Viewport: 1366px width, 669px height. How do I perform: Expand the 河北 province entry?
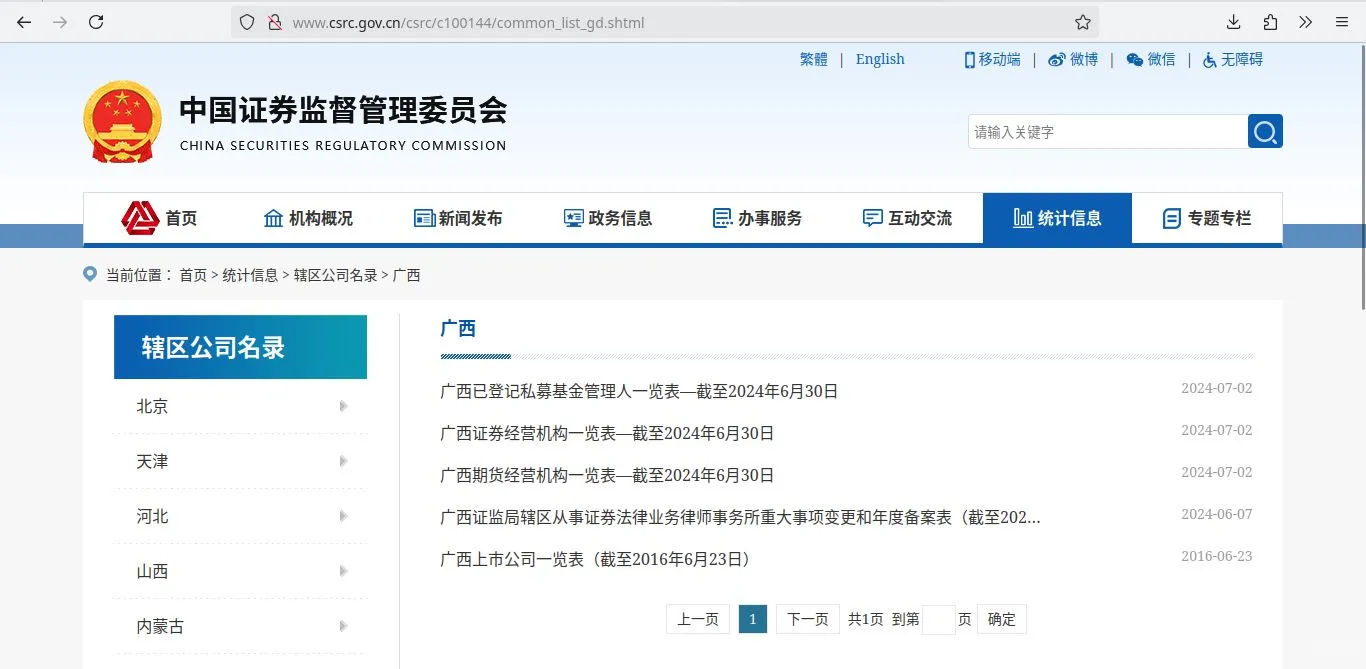coord(240,516)
